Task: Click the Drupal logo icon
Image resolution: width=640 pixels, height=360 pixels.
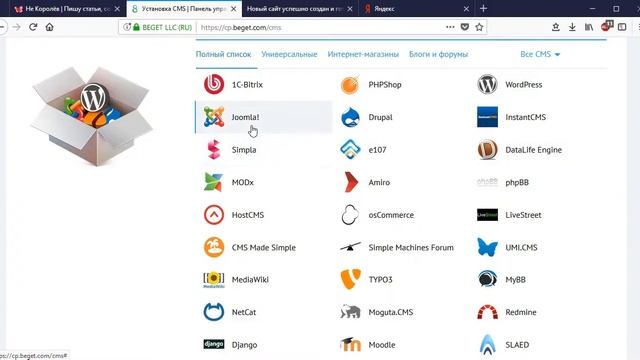Action: coord(350,117)
